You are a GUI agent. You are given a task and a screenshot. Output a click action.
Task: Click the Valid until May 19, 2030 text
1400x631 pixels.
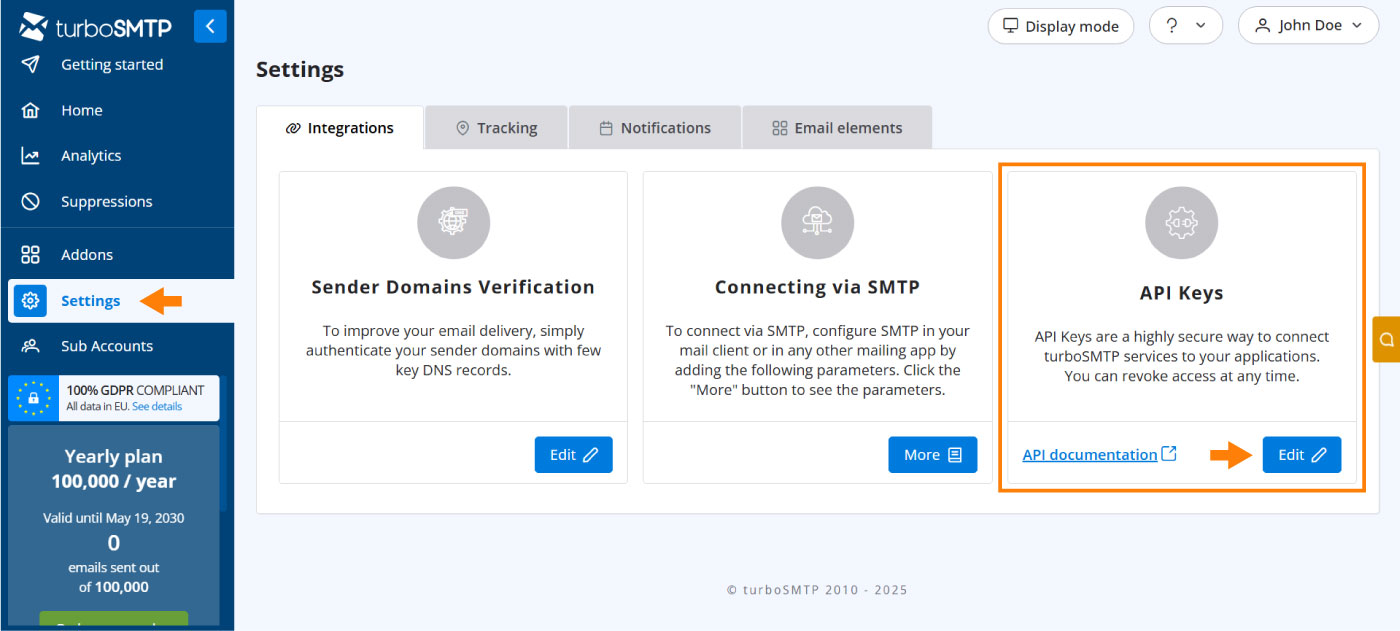[114, 518]
